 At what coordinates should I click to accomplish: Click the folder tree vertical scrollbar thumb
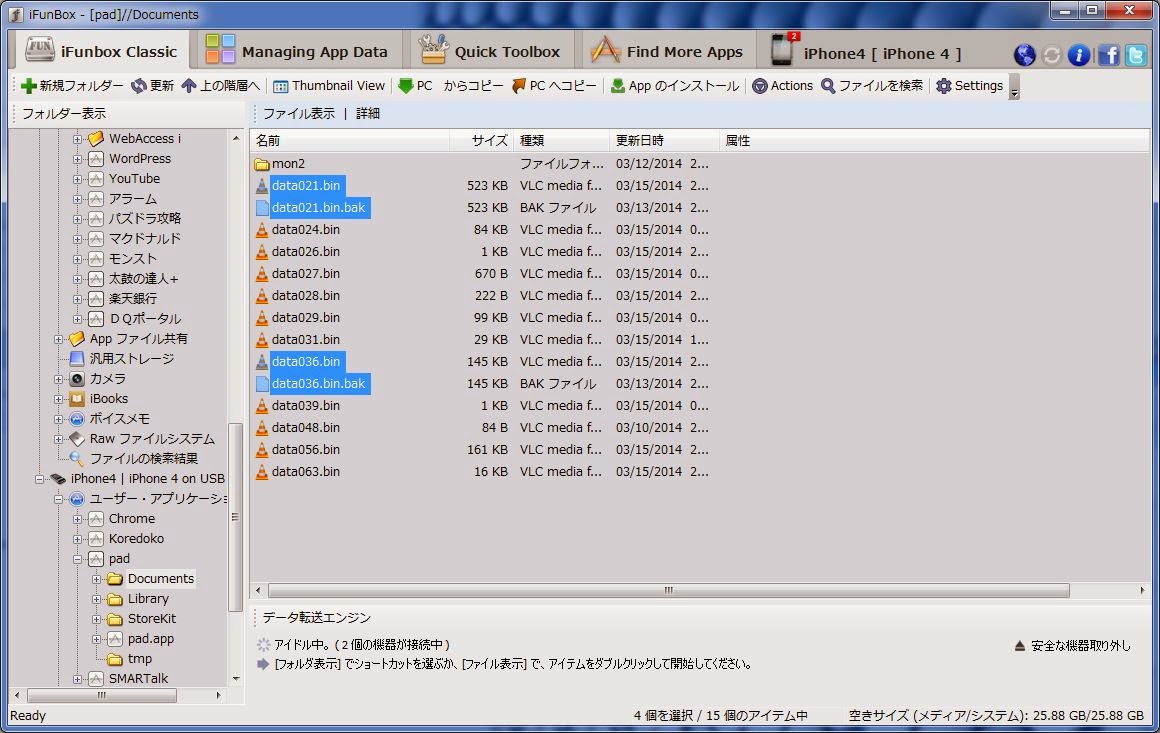coord(235,517)
